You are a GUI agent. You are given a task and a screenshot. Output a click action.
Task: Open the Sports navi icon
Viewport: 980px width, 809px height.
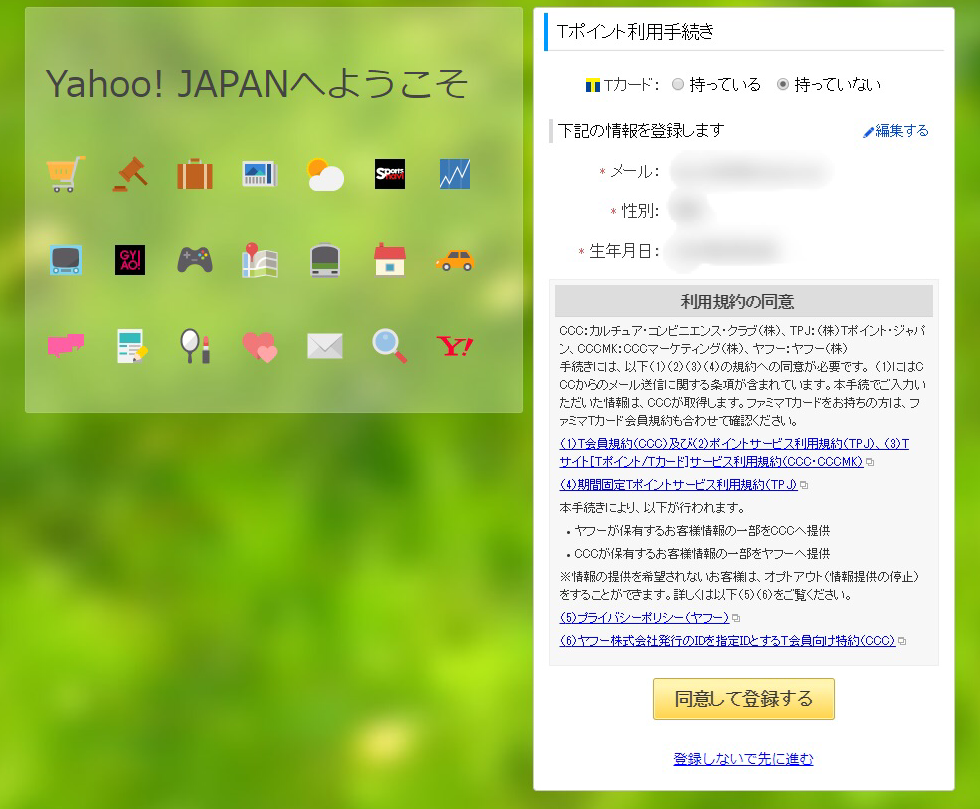[390, 174]
